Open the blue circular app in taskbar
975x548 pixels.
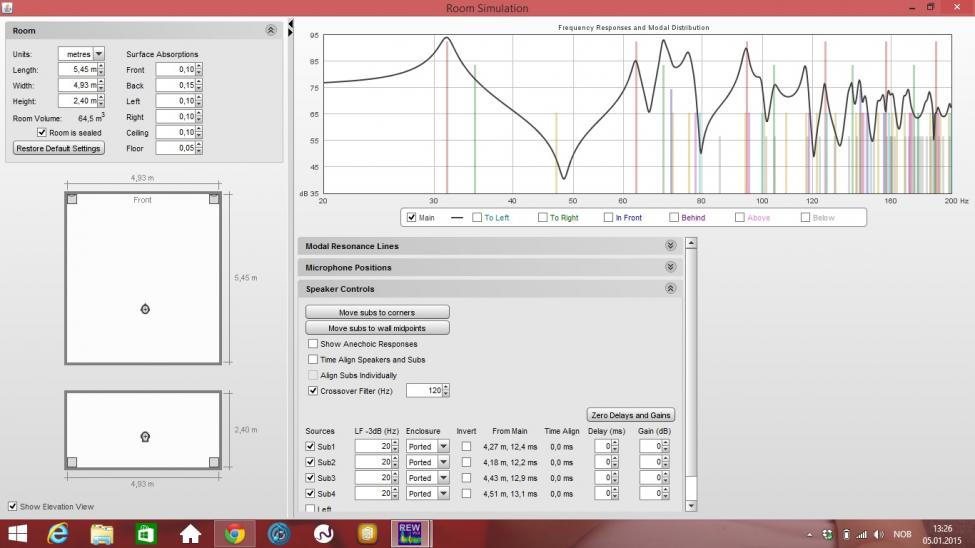point(279,534)
